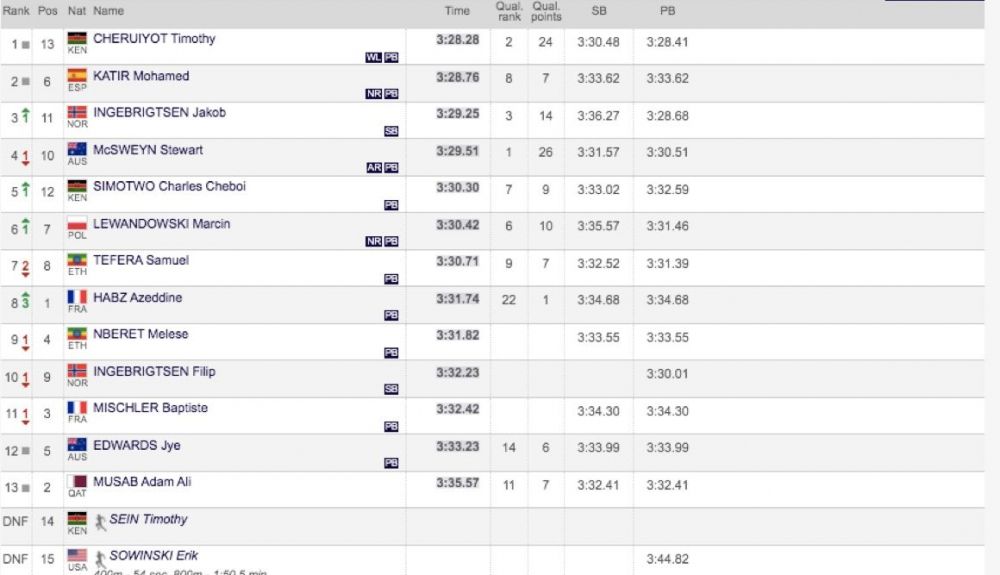Select INGEBRIGTSEN Filip's name
This screenshot has width=1000, height=575.
click(x=154, y=371)
